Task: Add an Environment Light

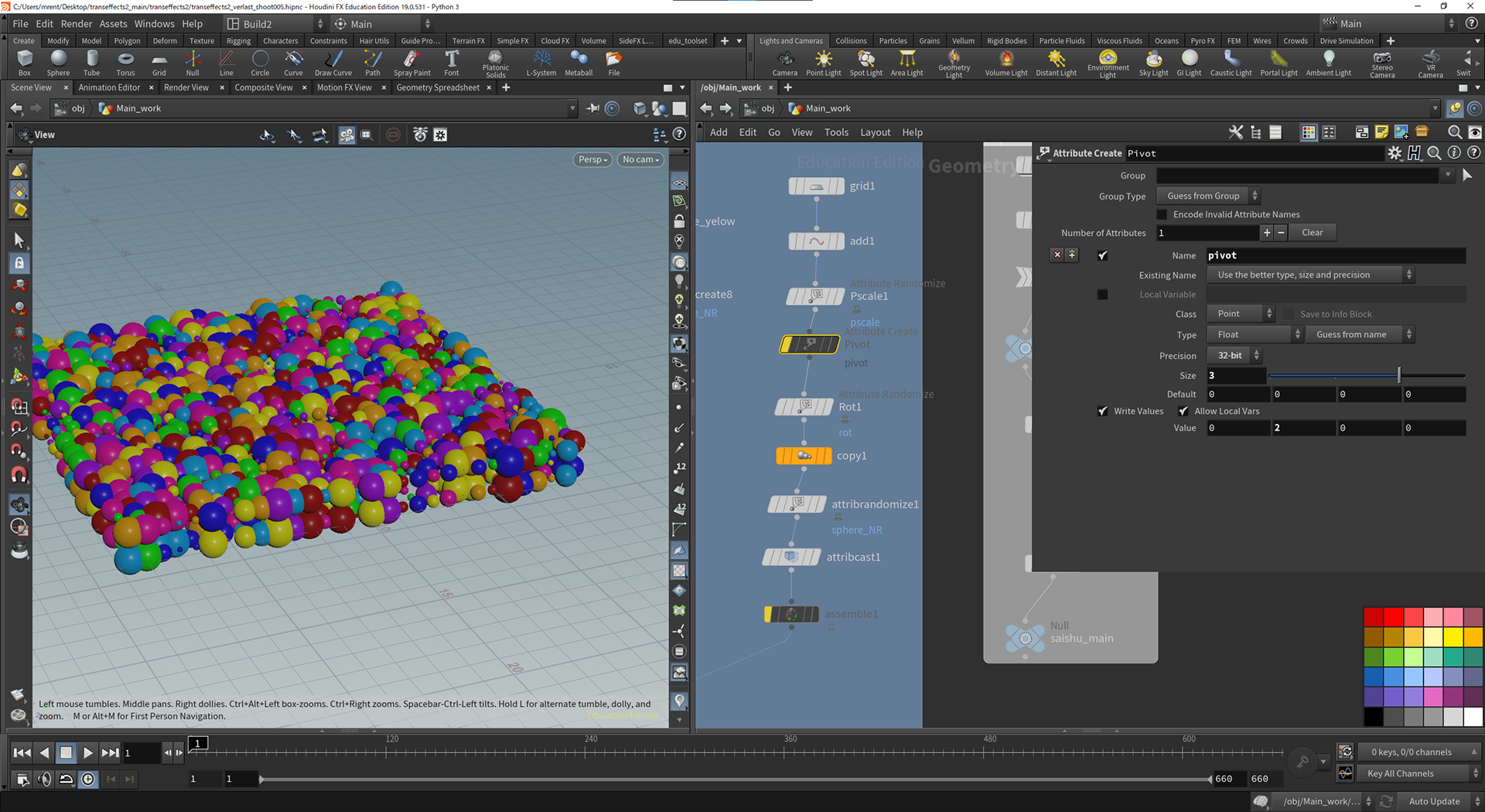Action: [x=1108, y=63]
